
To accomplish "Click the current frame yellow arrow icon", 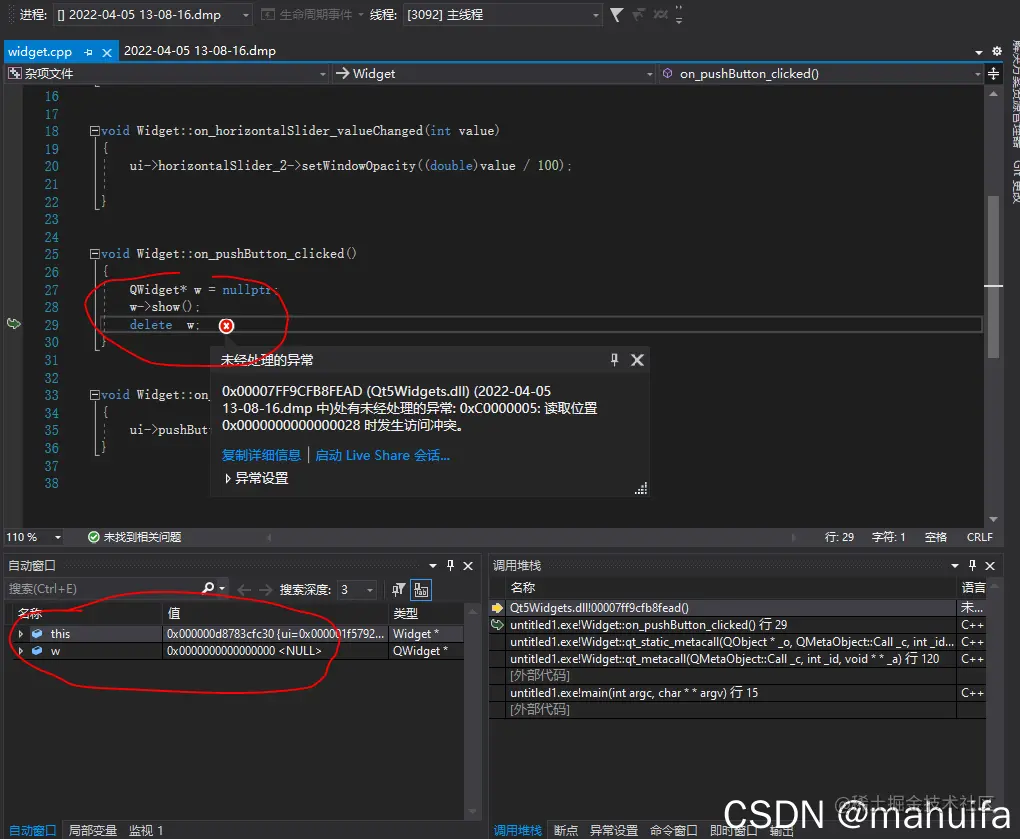I will coord(497,607).
